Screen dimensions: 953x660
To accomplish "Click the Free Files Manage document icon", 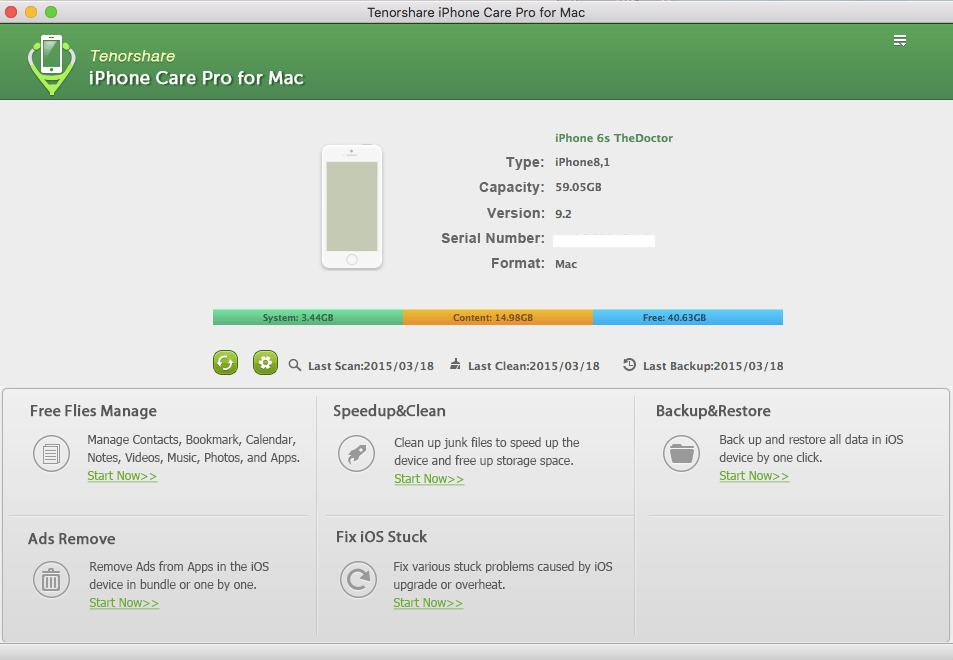I will tap(52, 453).
